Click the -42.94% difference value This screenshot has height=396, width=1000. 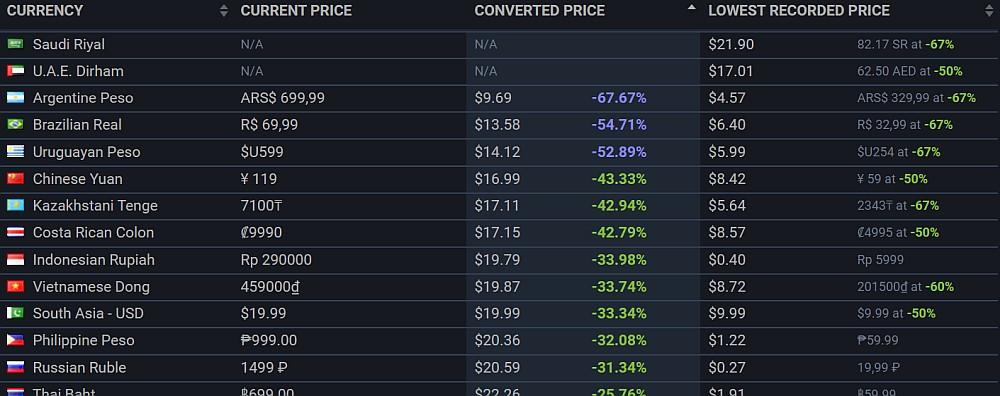point(619,205)
